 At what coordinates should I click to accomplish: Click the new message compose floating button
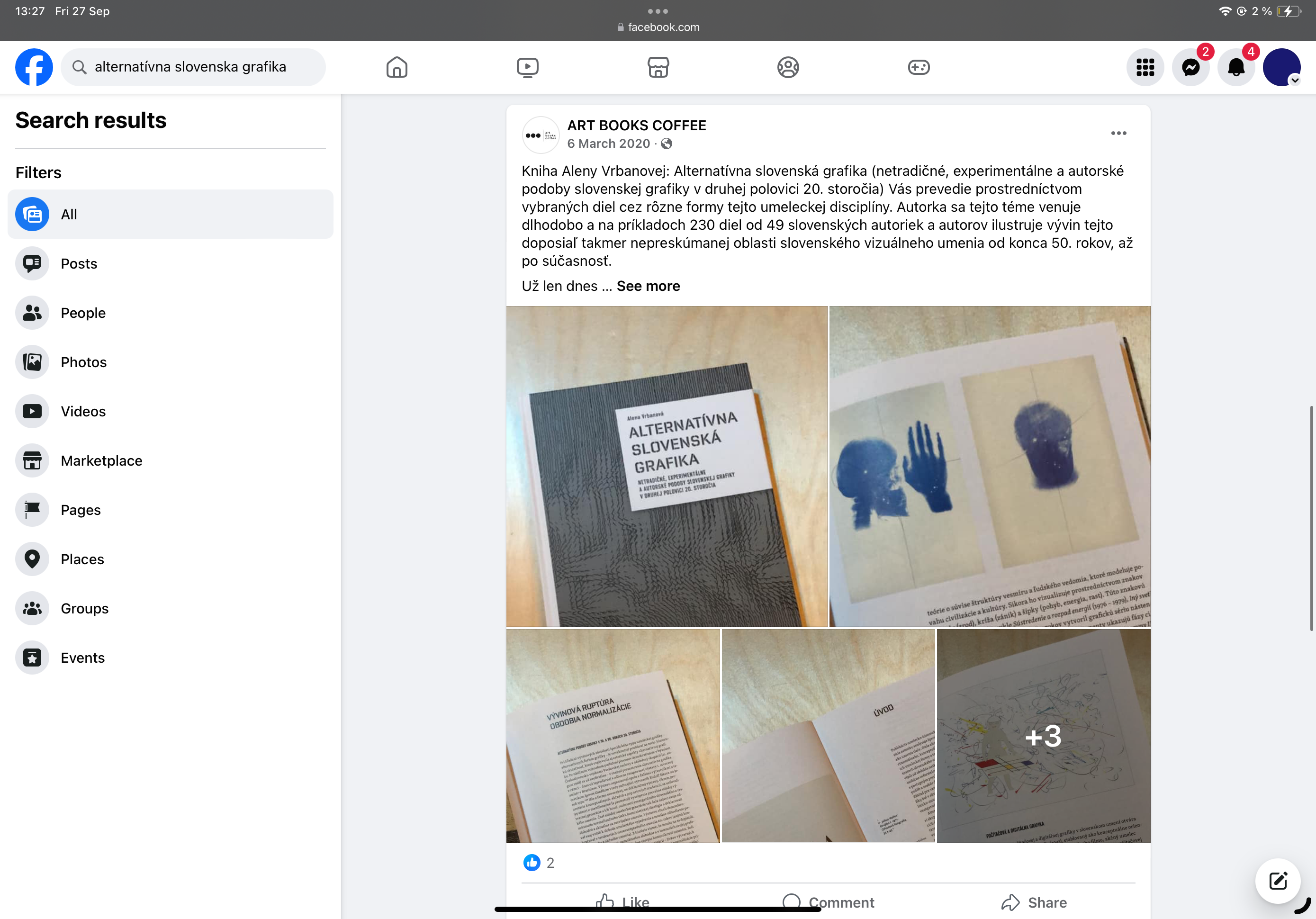pyautogui.click(x=1278, y=881)
